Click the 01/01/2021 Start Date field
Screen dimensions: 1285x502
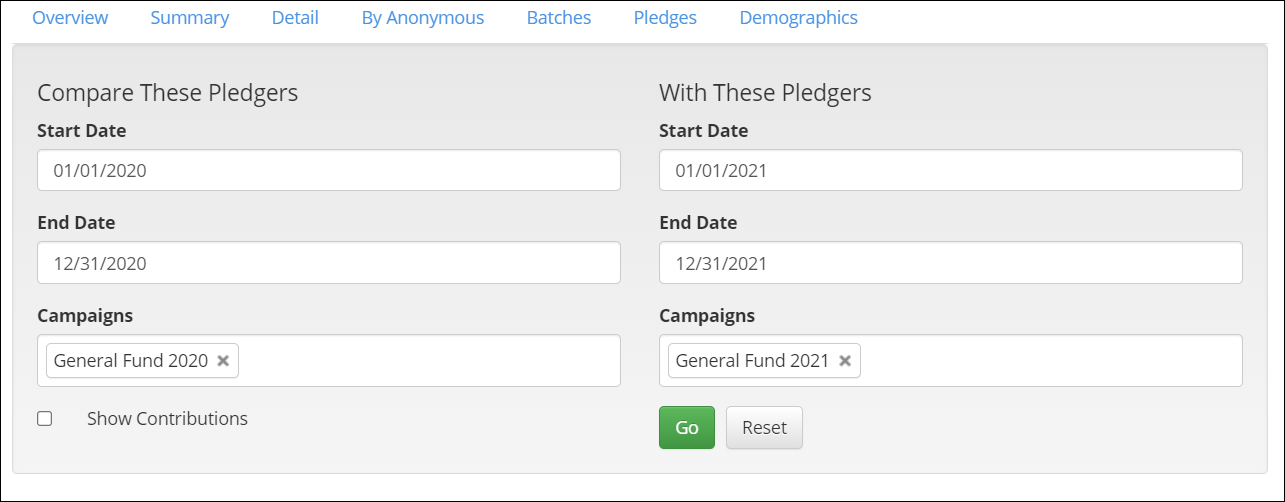[950, 171]
